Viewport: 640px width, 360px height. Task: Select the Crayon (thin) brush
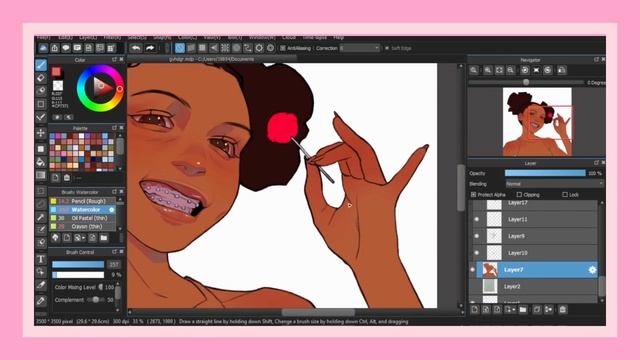point(82,226)
